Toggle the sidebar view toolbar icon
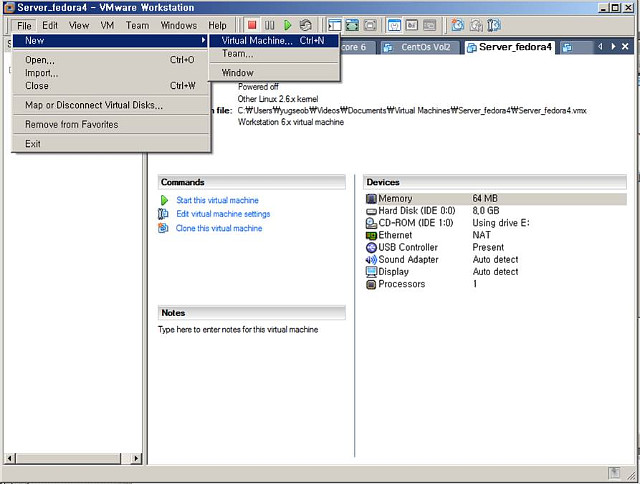This screenshot has width=640, height=484. tap(334, 25)
